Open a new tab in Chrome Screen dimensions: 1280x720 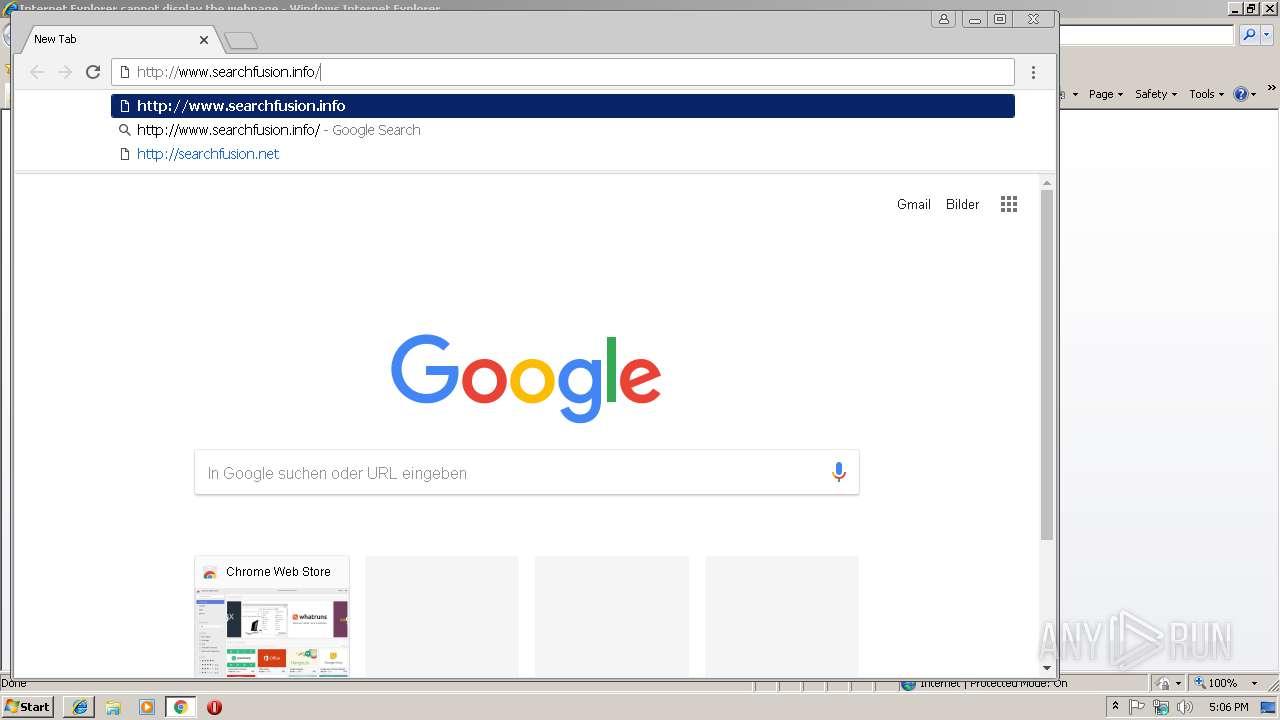[x=241, y=40]
